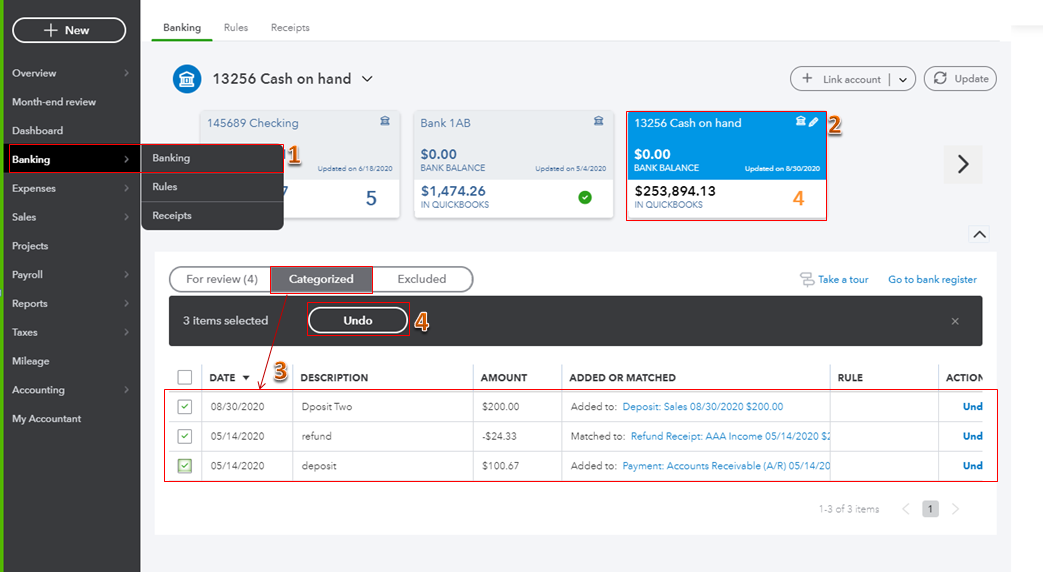Click the bank icon on Bank 1AB card
The width and height of the screenshot is (1043, 572).
(598, 122)
